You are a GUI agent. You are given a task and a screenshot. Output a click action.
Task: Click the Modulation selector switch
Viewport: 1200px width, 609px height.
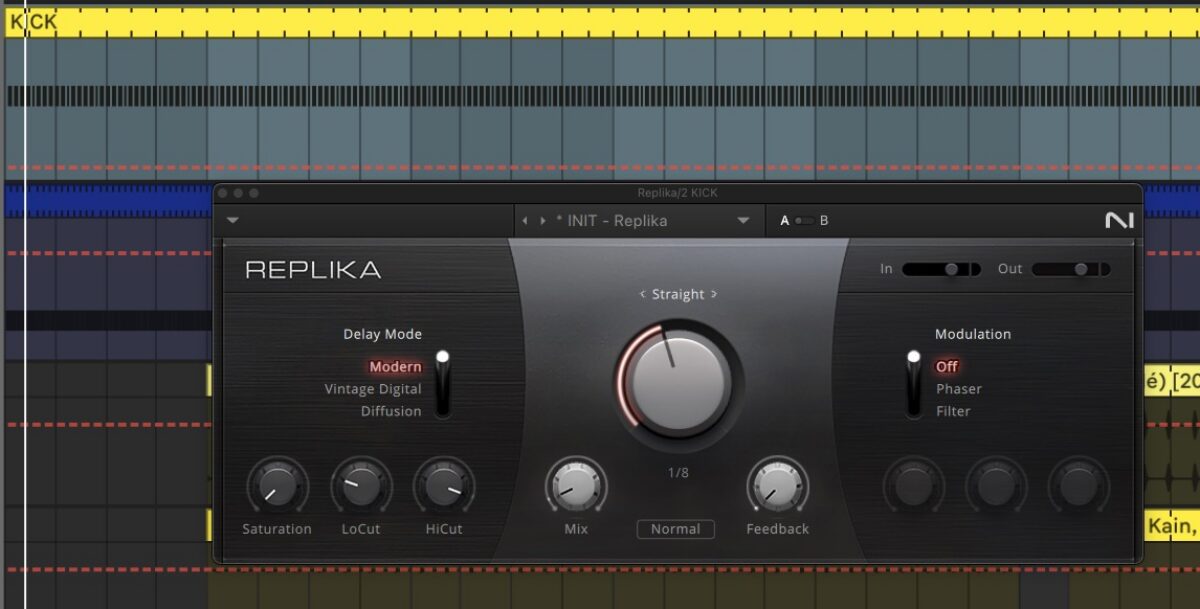click(x=913, y=384)
